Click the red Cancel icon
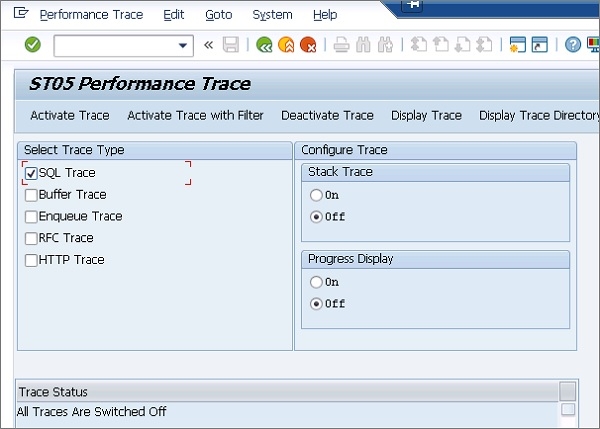 tap(308, 45)
